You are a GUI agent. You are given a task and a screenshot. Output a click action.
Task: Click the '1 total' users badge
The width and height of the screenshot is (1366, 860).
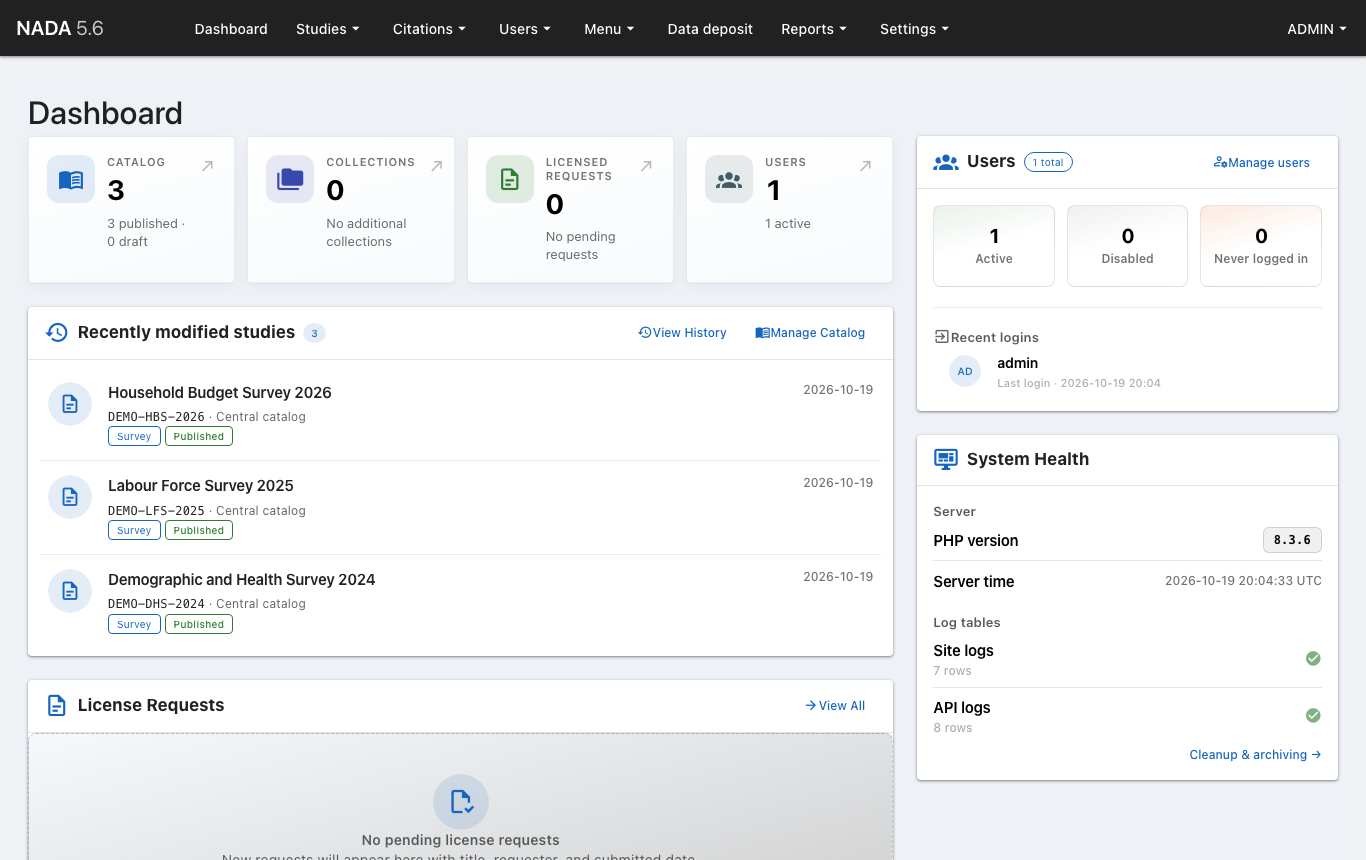[1048, 162]
